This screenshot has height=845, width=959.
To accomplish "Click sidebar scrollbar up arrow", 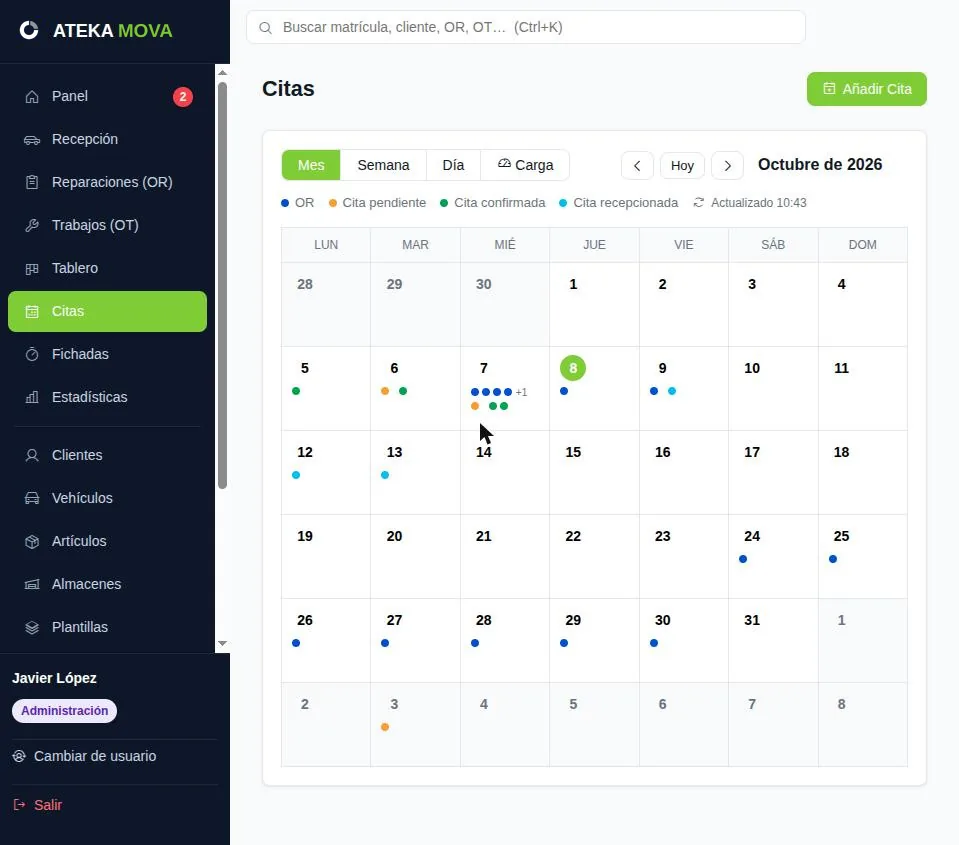I will pyautogui.click(x=223, y=73).
